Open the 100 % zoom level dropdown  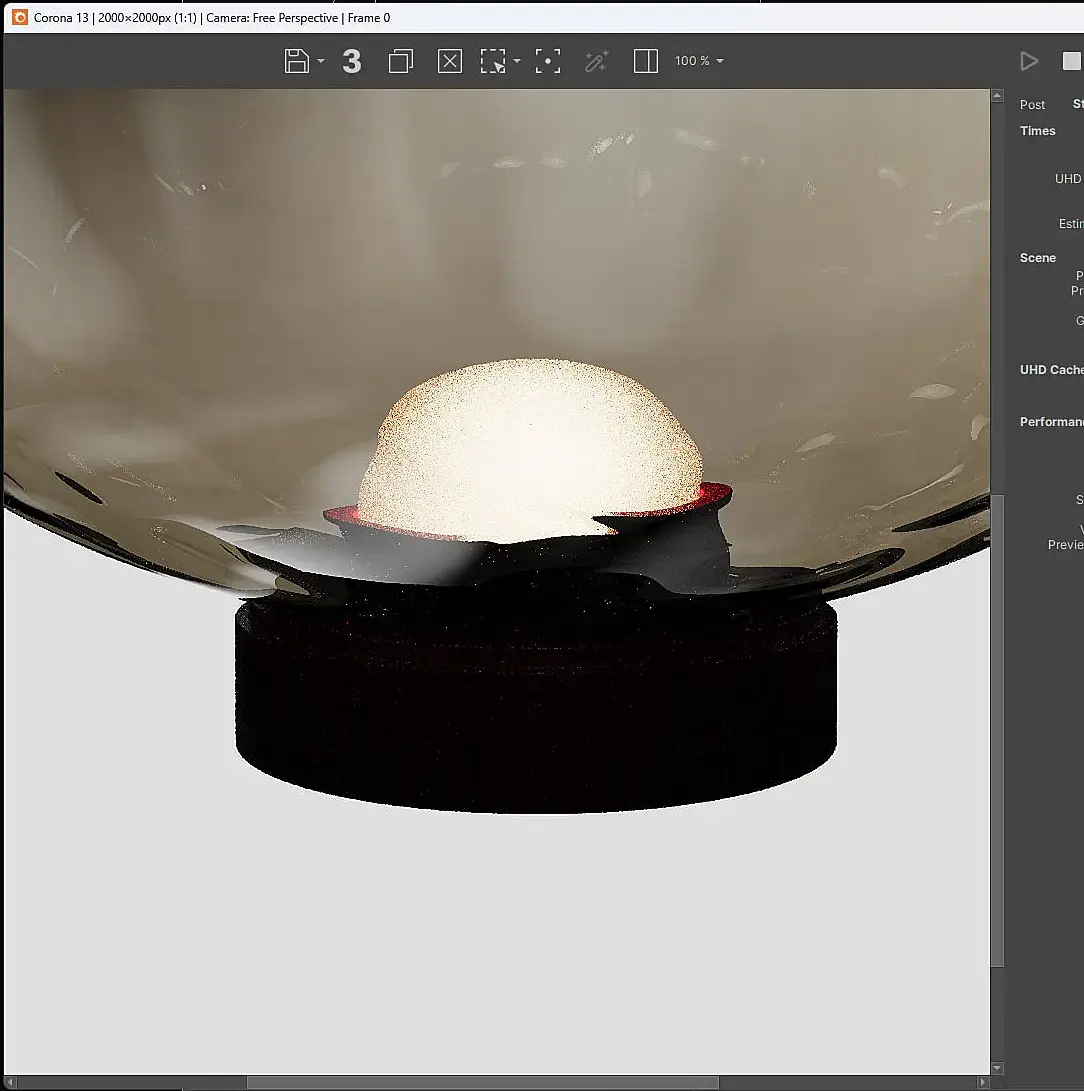(698, 61)
